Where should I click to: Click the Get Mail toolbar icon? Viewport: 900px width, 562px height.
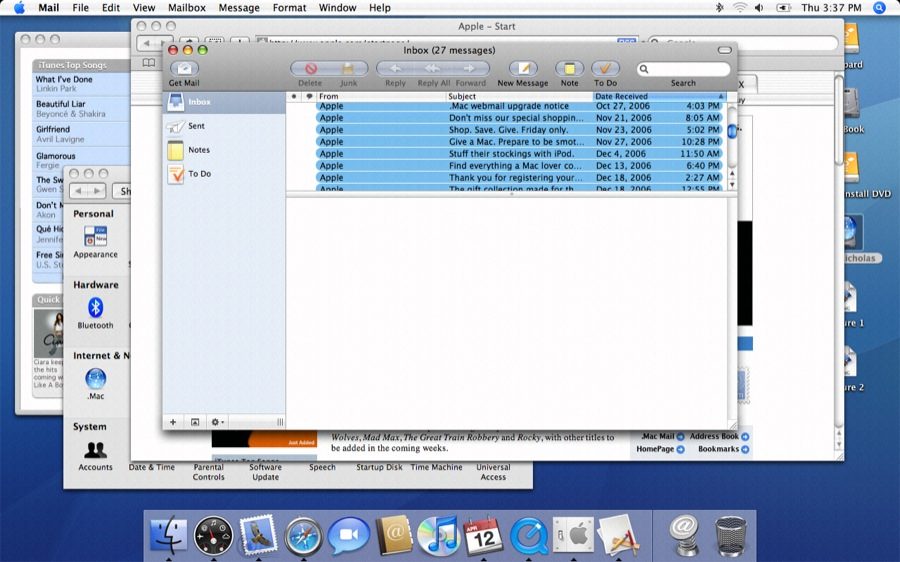(x=184, y=68)
